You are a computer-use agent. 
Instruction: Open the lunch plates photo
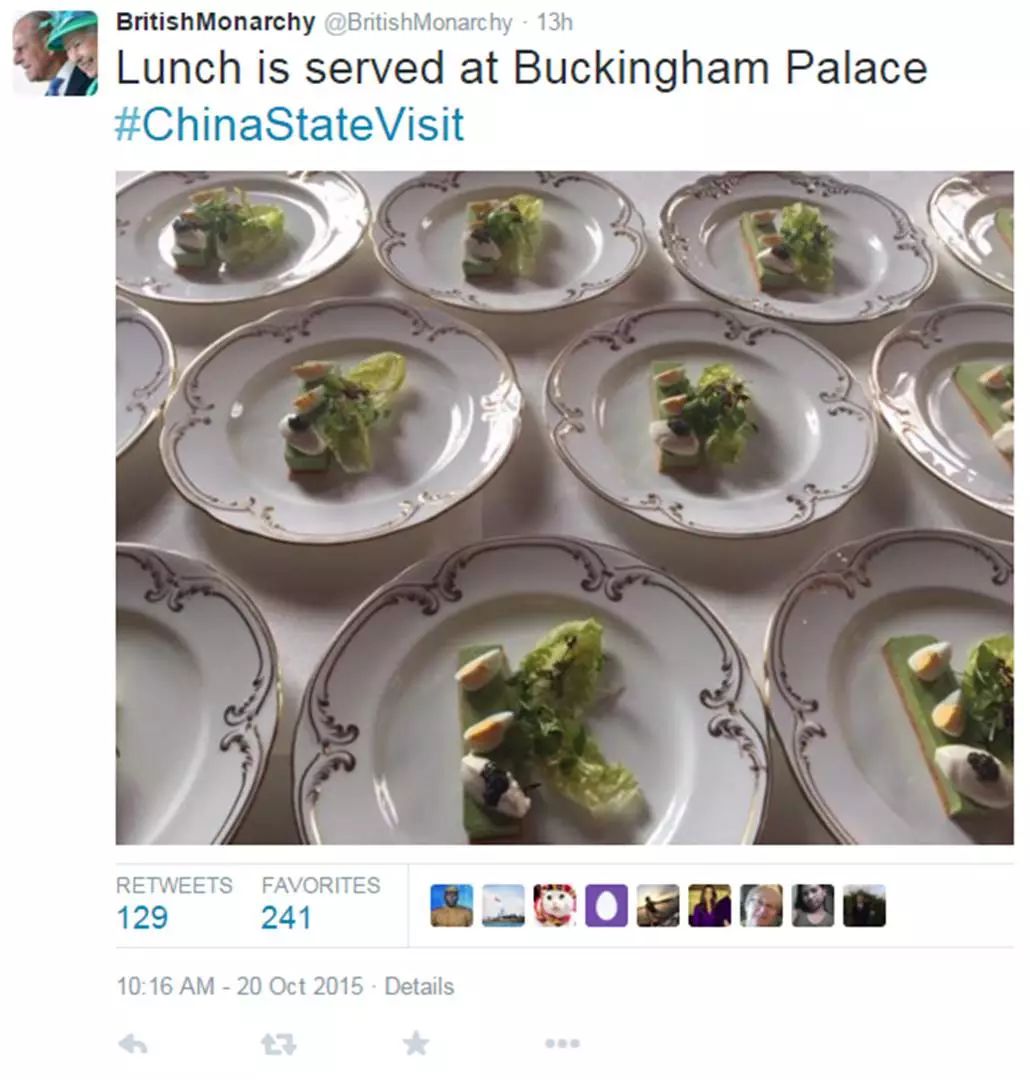tap(564, 508)
